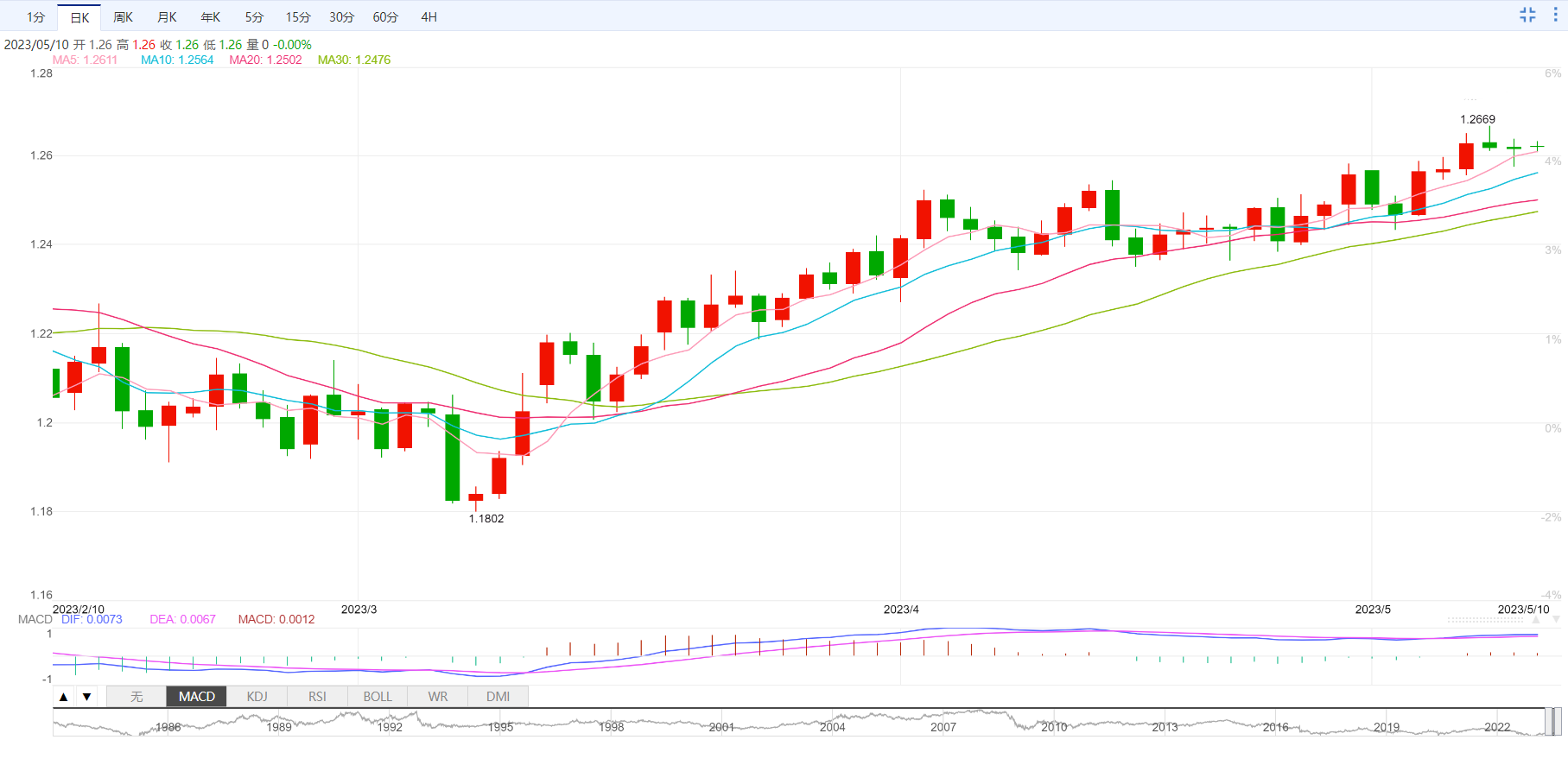The height and width of the screenshot is (765, 1568).
Task: Click the gray down triangle at right edge
Action: 1556,620
